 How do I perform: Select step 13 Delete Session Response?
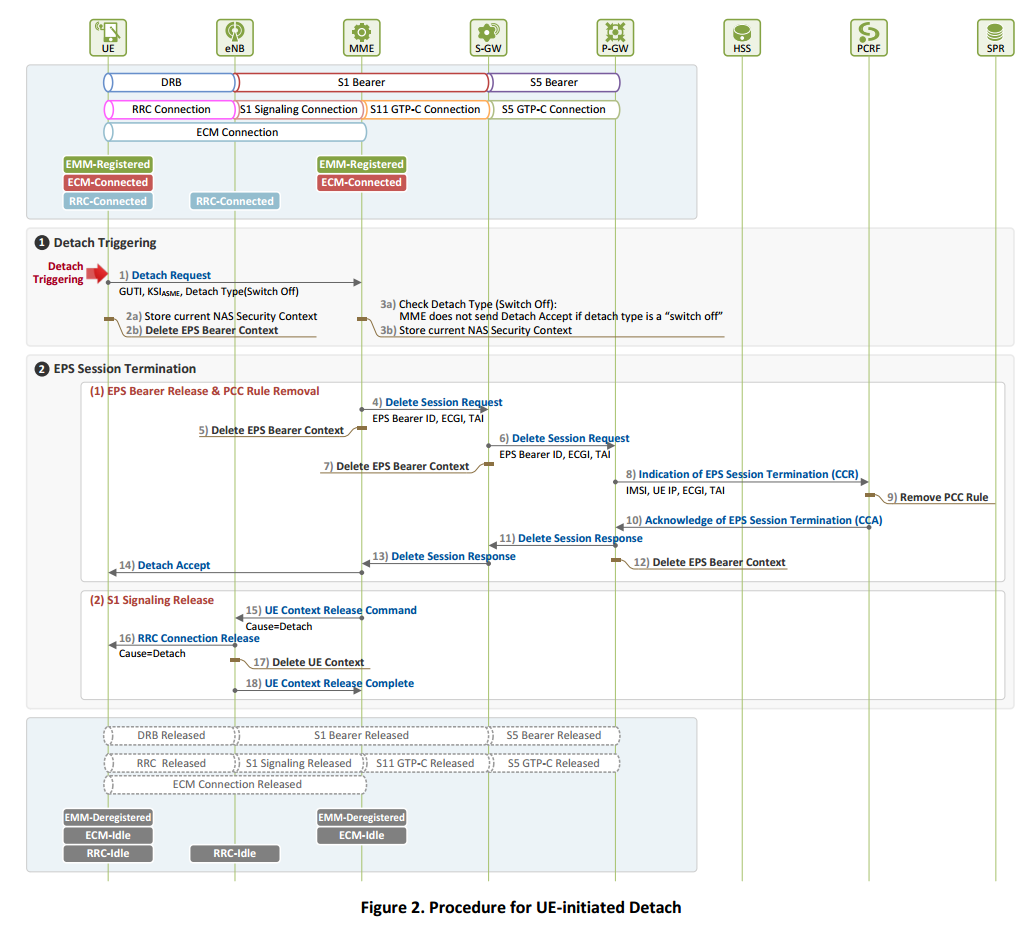coord(443,557)
